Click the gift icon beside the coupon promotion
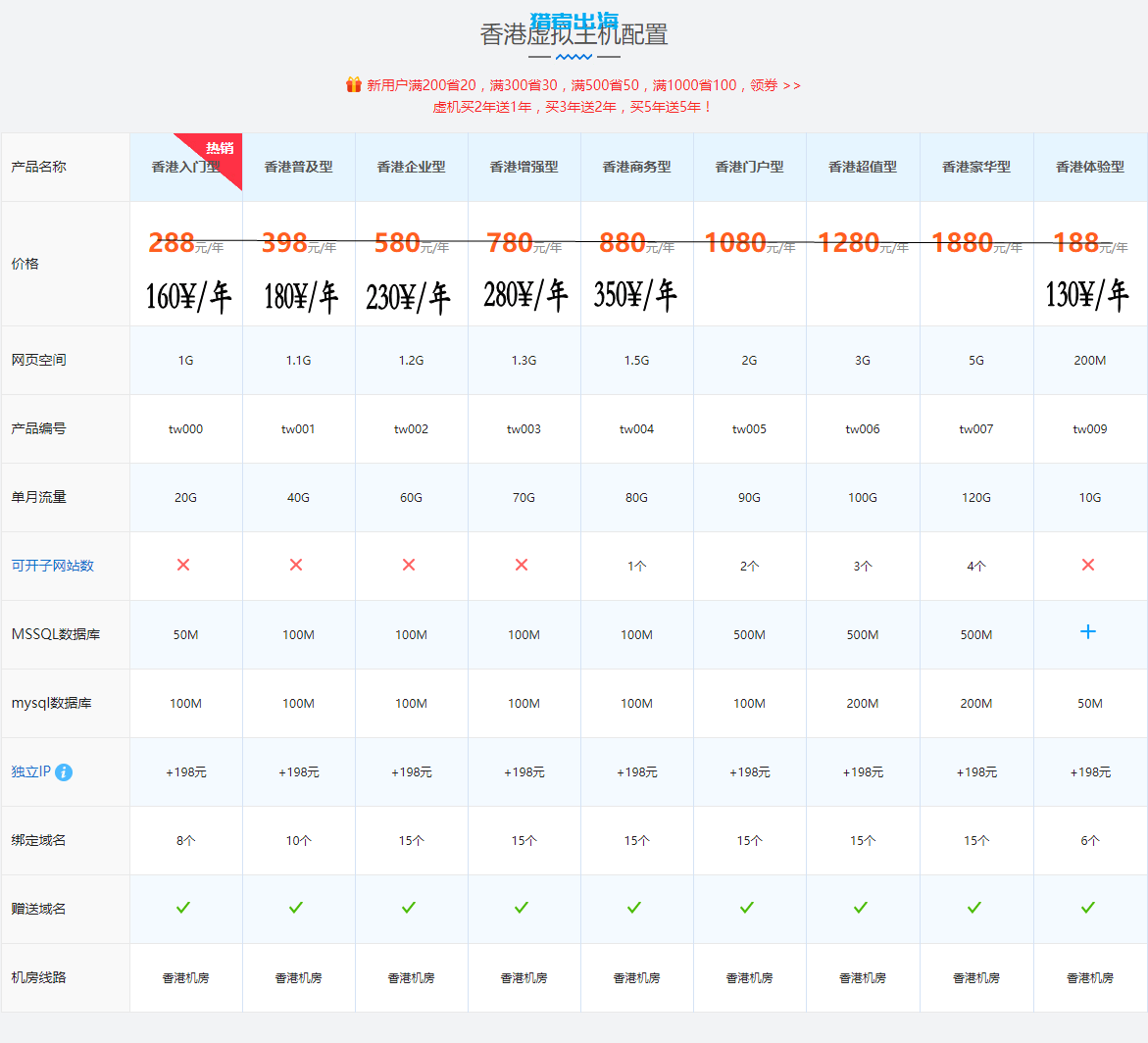The image size is (1148, 1043). pos(354,85)
